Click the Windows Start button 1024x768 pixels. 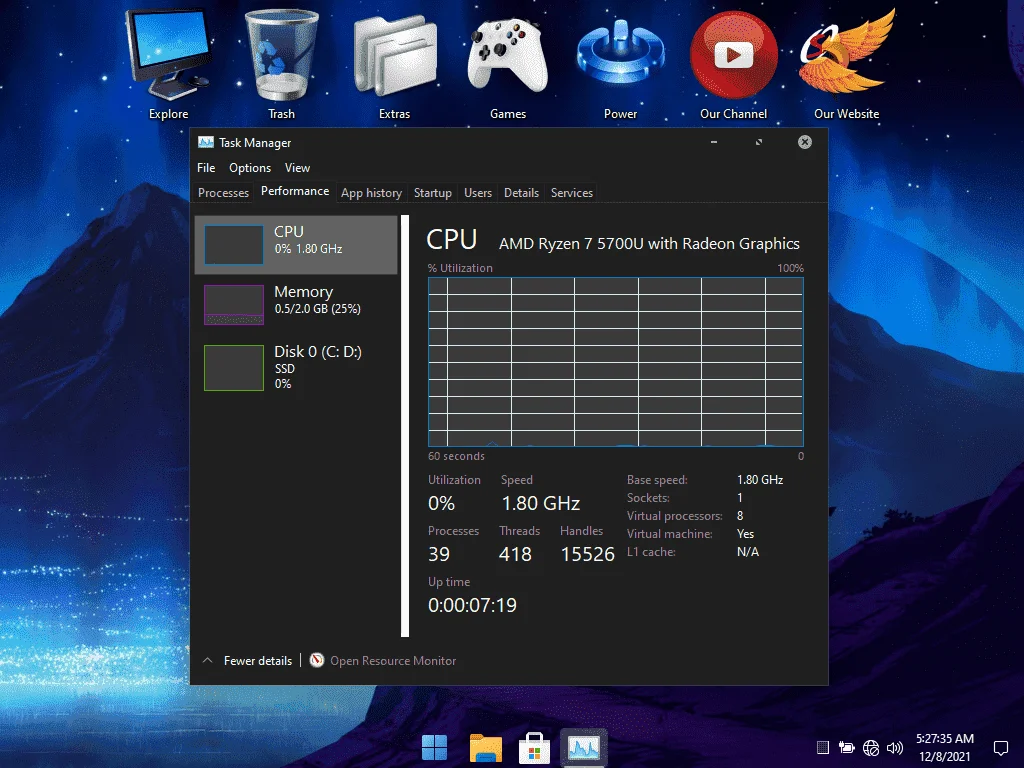(x=434, y=748)
